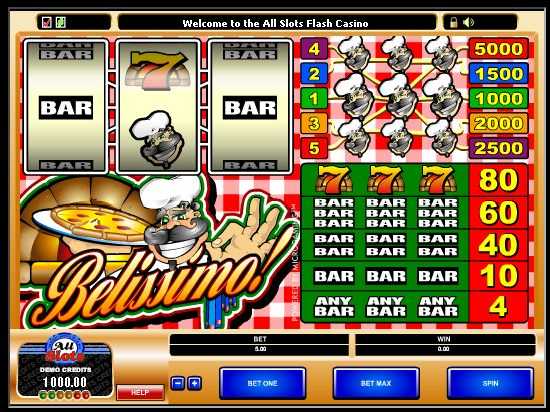Click the Bet Max button

pyautogui.click(x=376, y=383)
